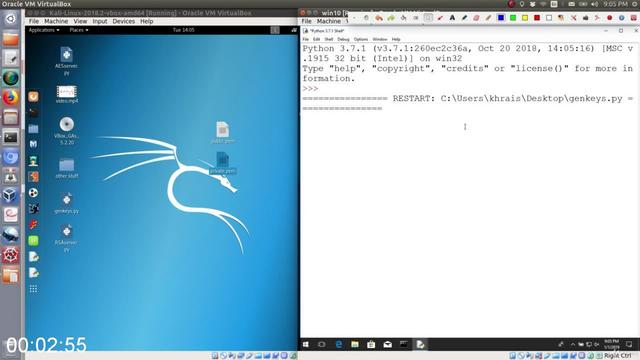Image resolution: width=640 pixels, height=360 pixels.
Task: Open Kali dock green application icon
Action: coord(33,241)
